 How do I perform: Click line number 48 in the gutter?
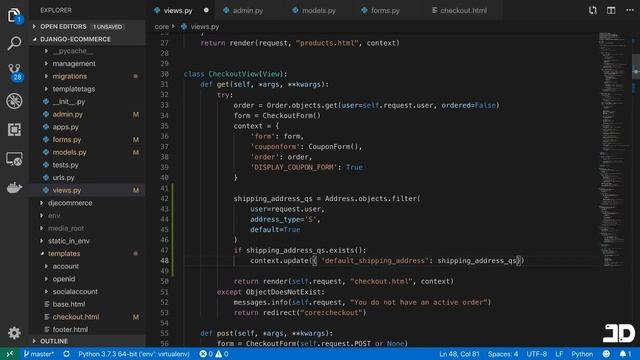point(164,261)
